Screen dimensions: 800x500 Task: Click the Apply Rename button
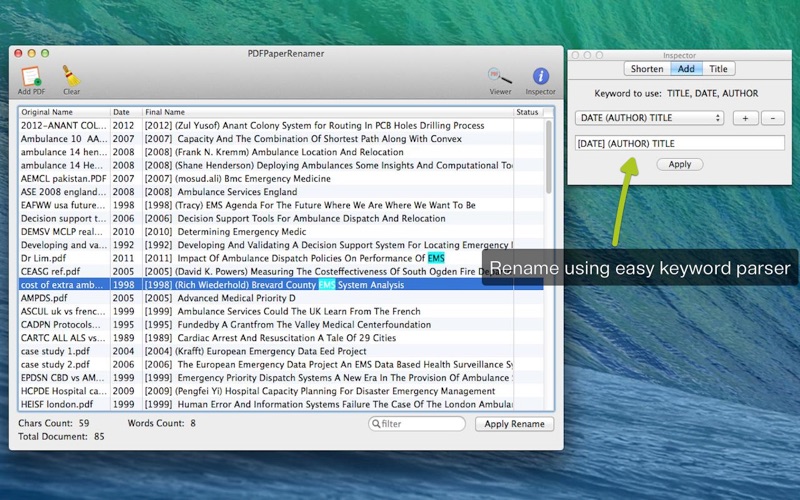(514, 424)
